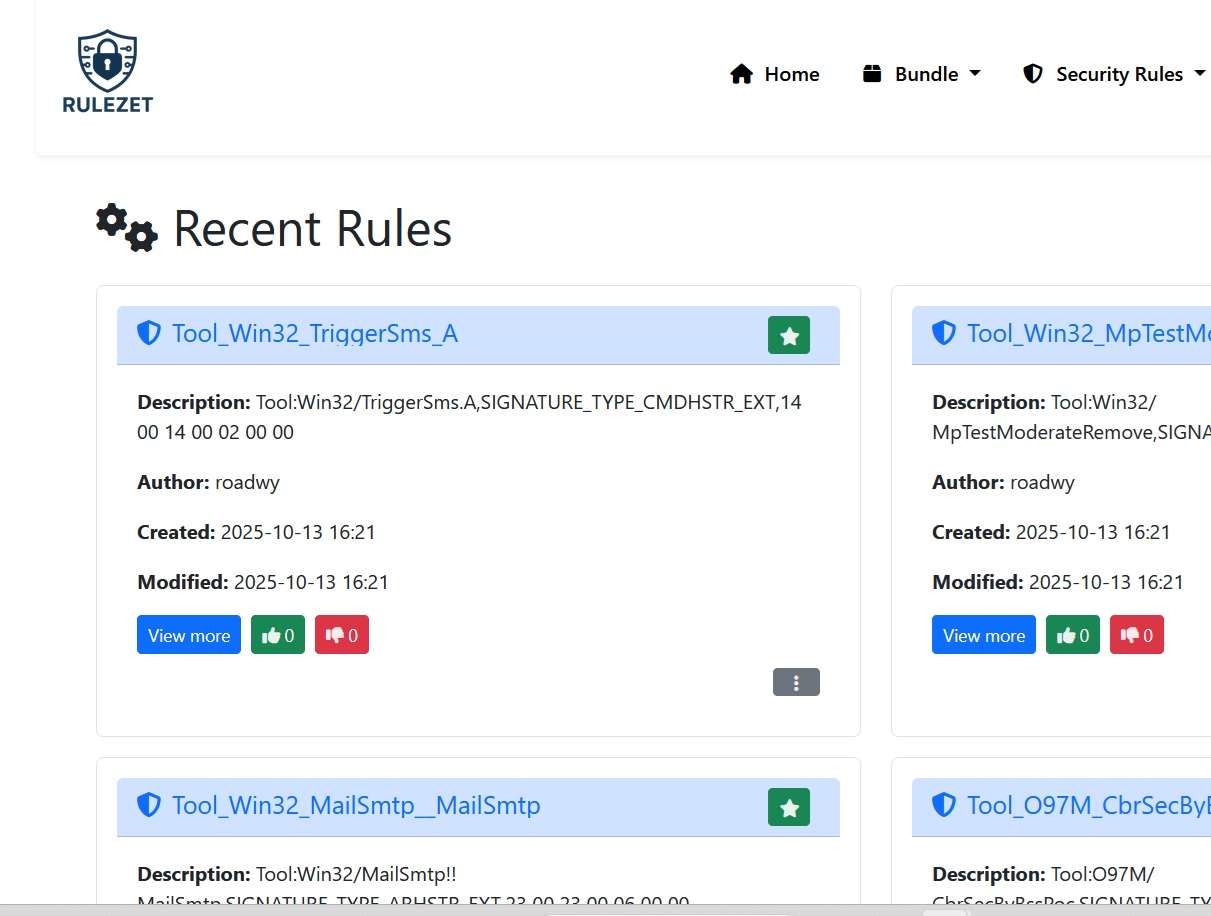
Task: Click View more on MpTestModerateRemove rule
Action: coord(984,635)
